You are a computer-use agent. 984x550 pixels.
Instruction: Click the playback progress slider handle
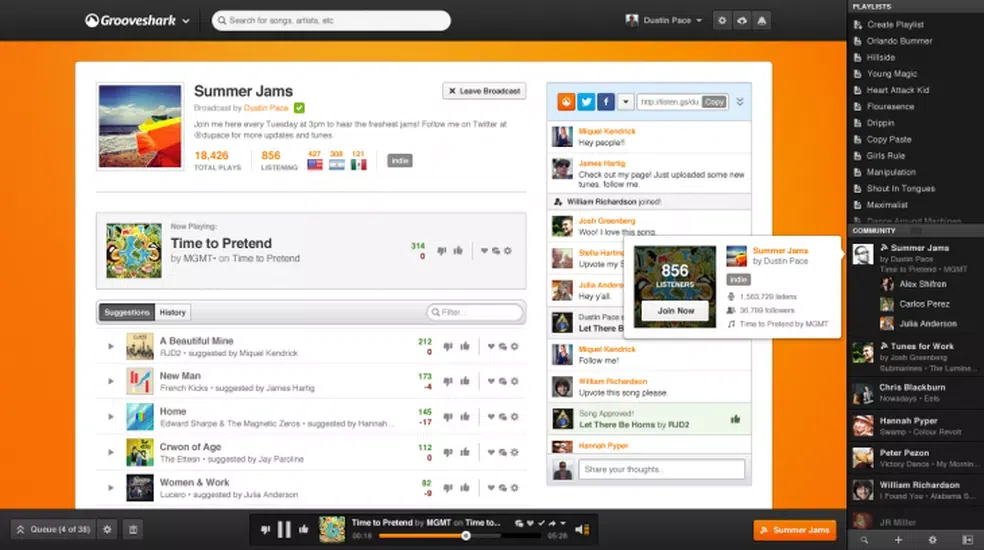pyautogui.click(x=465, y=536)
